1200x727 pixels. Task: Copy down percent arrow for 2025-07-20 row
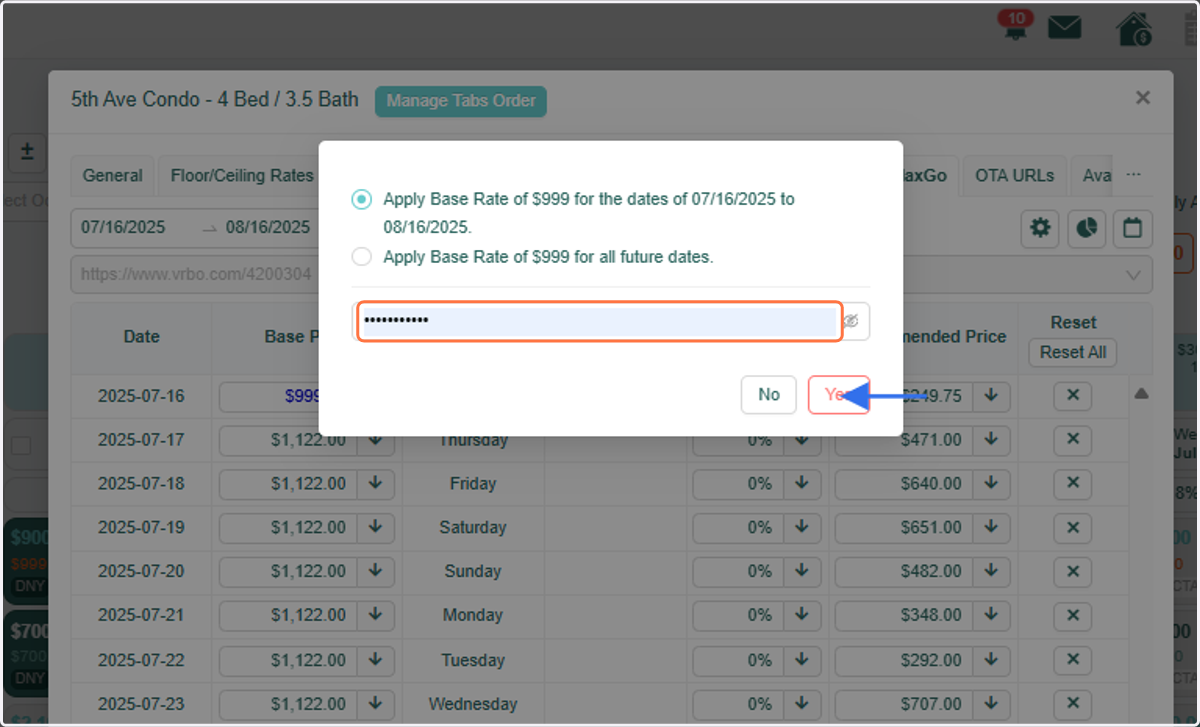[x=802, y=571]
